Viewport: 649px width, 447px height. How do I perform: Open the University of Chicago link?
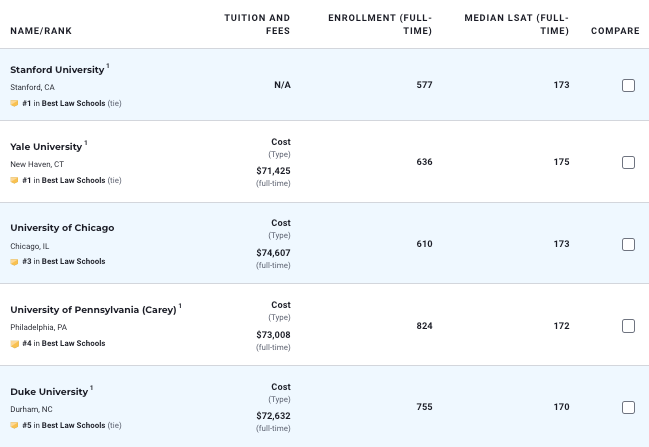[x=62, y=228]
